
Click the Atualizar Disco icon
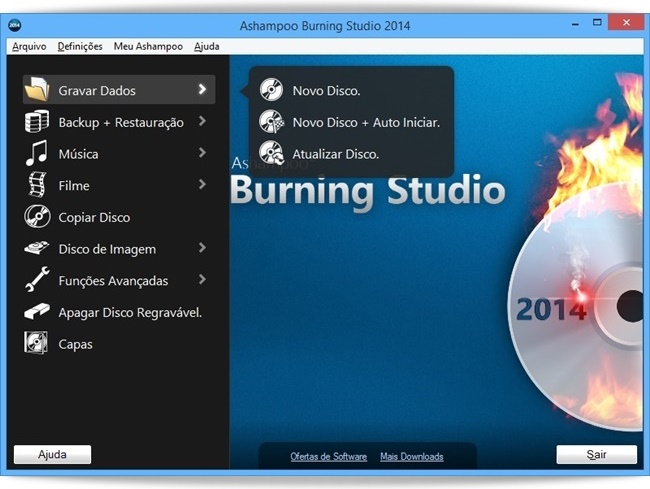point(272,153)
